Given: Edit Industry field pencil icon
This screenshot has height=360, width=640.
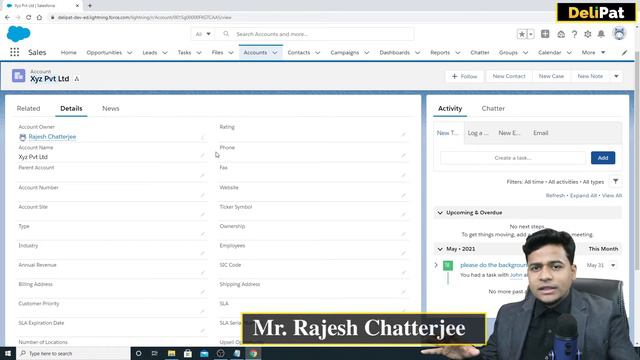Looking at the screenshot, I should (x=202, y=253).
